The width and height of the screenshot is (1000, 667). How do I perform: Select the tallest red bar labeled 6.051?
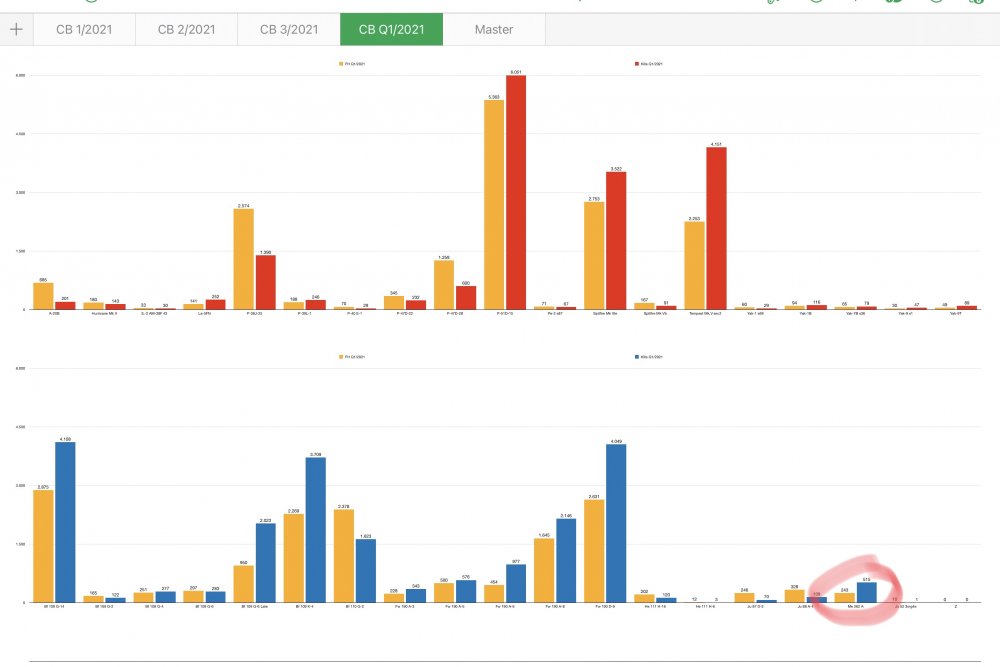click(516, 193)
